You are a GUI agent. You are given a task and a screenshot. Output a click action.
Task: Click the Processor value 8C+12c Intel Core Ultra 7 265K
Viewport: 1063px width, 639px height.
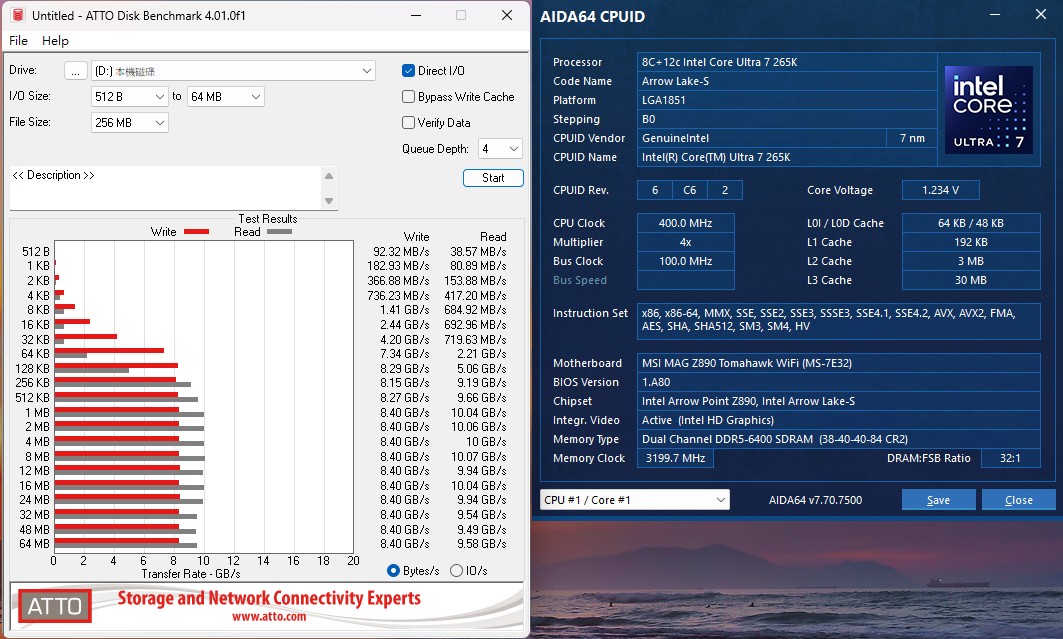786,62
